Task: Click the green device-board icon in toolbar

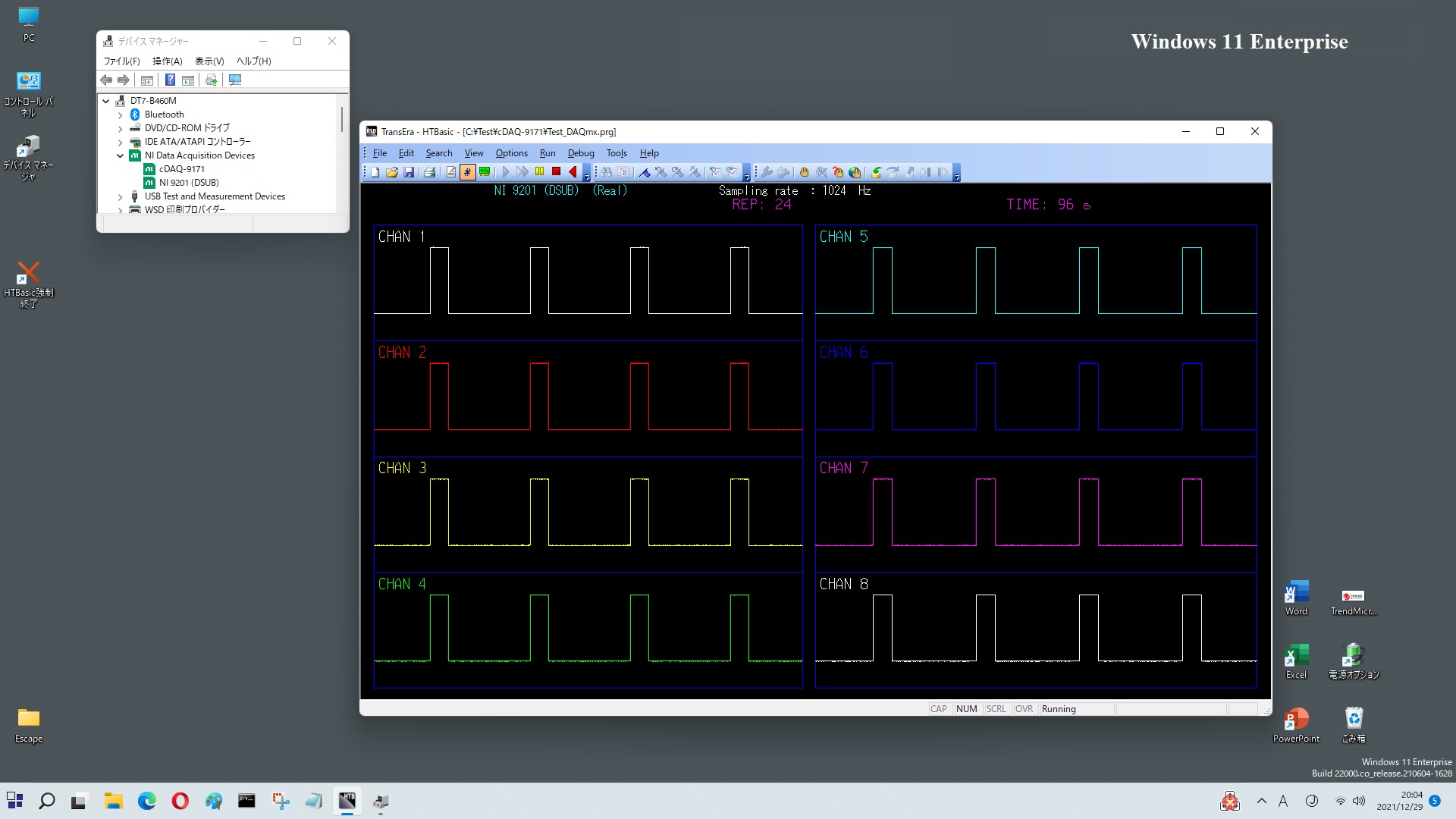Action: click(x=485, y=172)
